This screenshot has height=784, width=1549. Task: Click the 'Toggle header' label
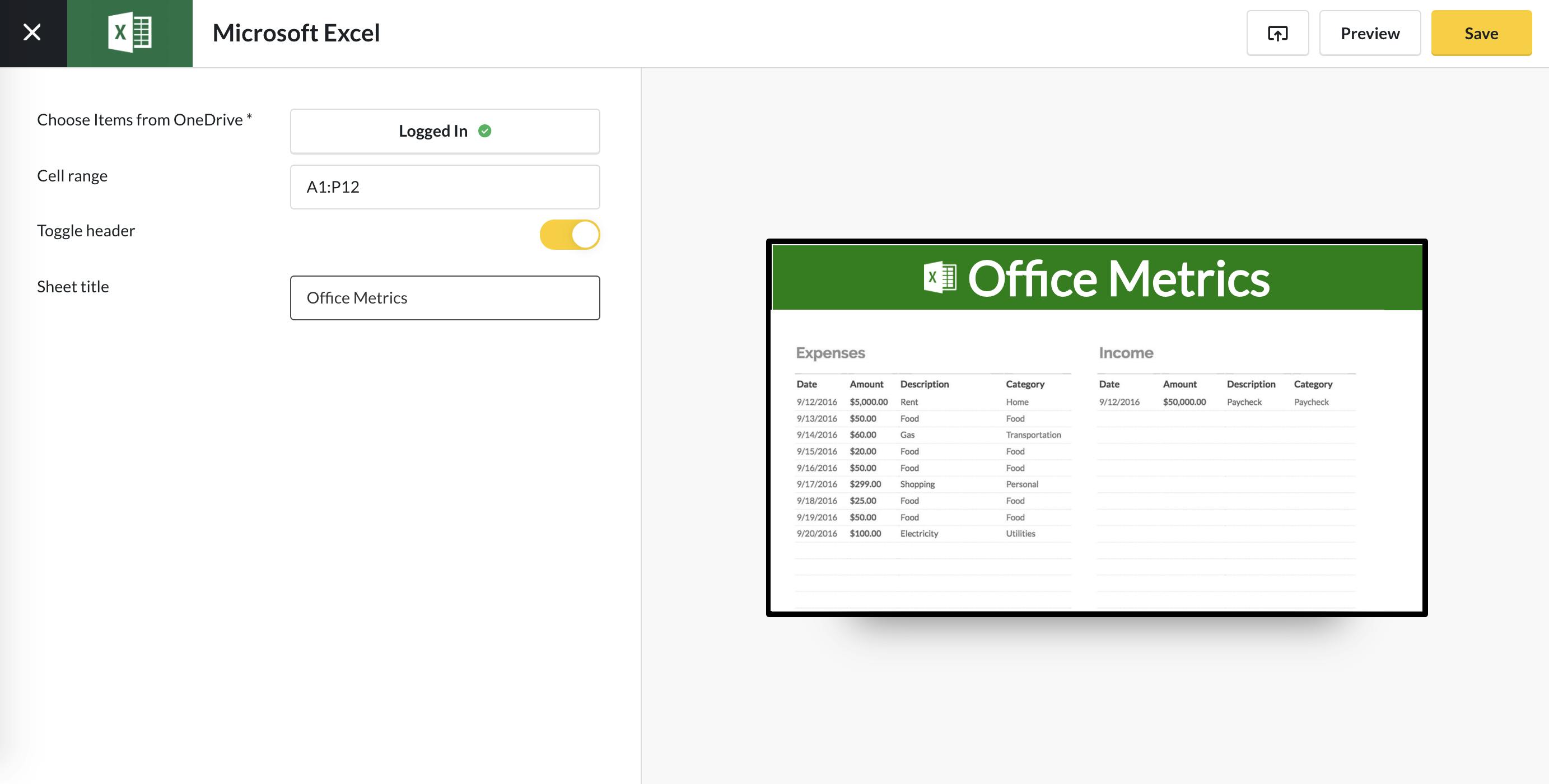[x=86, y=230]
